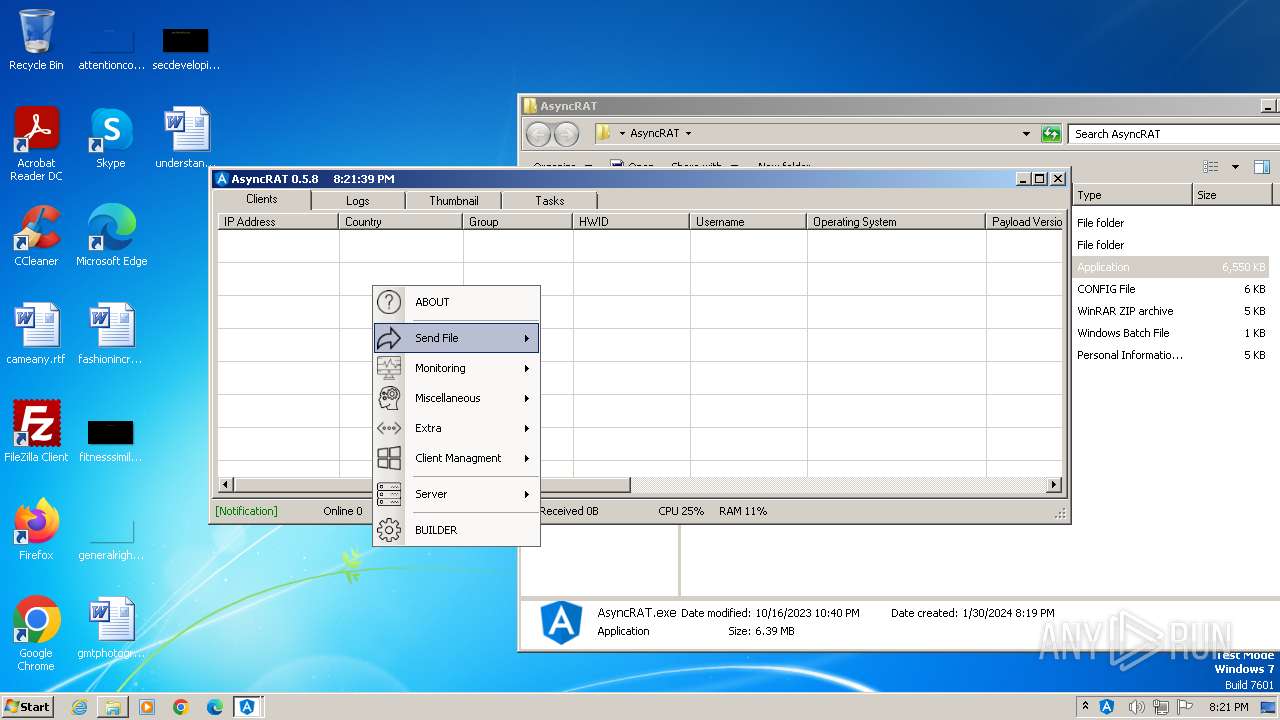Click Chrome taskbar icon

pos(181,707)
